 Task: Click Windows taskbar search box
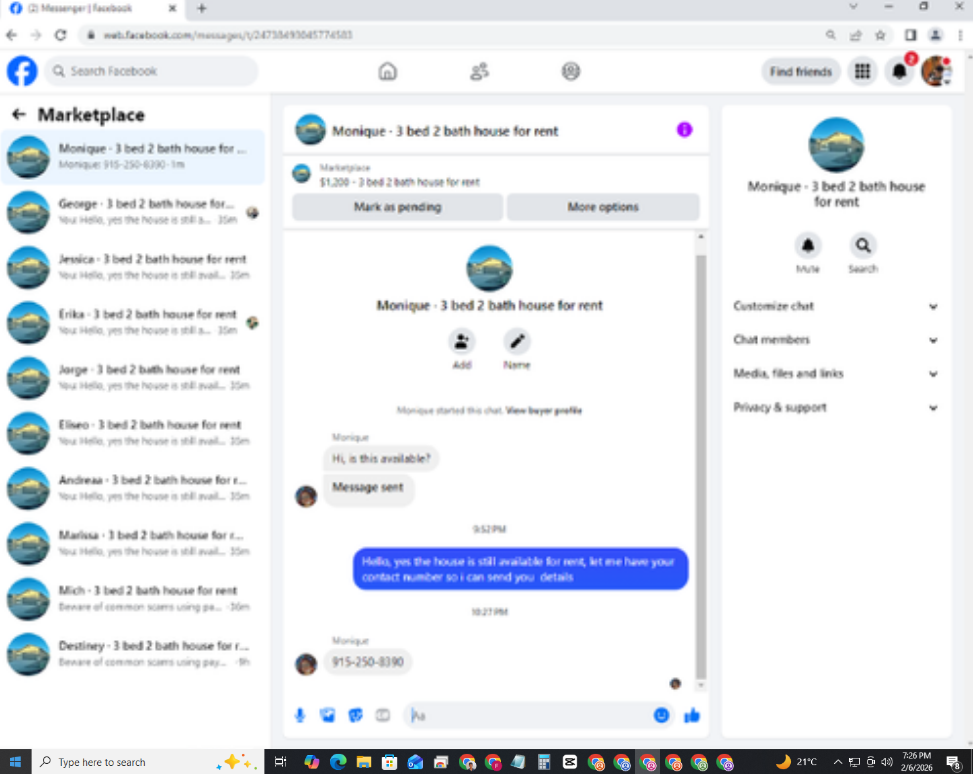point(147,762)
